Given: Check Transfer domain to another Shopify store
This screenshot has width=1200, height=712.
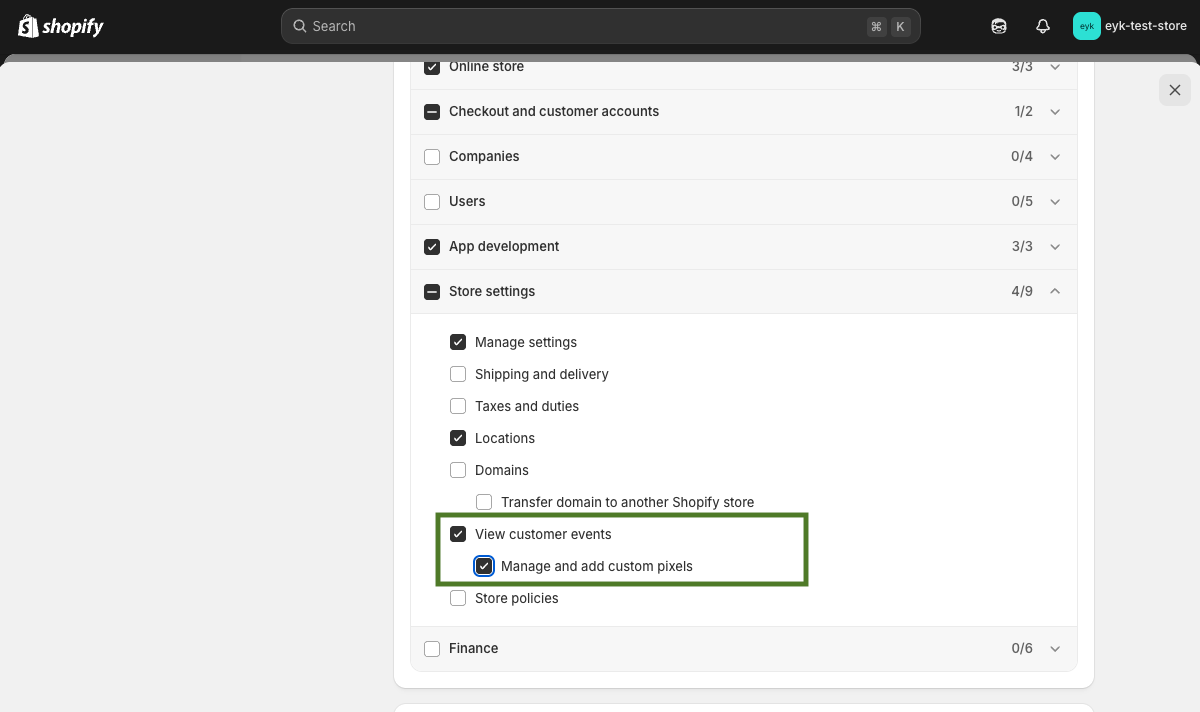Looking at the screenshot, I should (484, 502).
